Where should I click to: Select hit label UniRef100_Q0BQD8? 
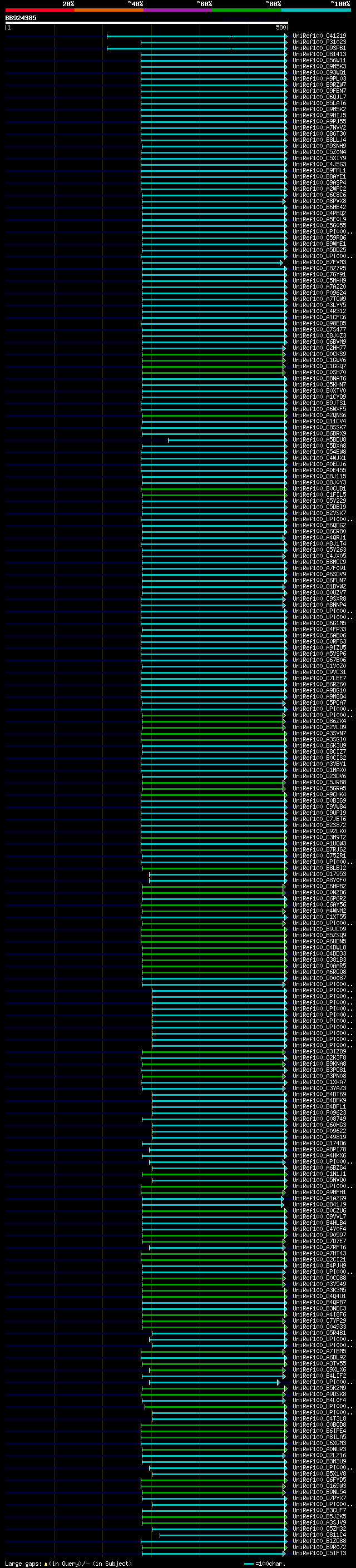(x=319, y=1424)
